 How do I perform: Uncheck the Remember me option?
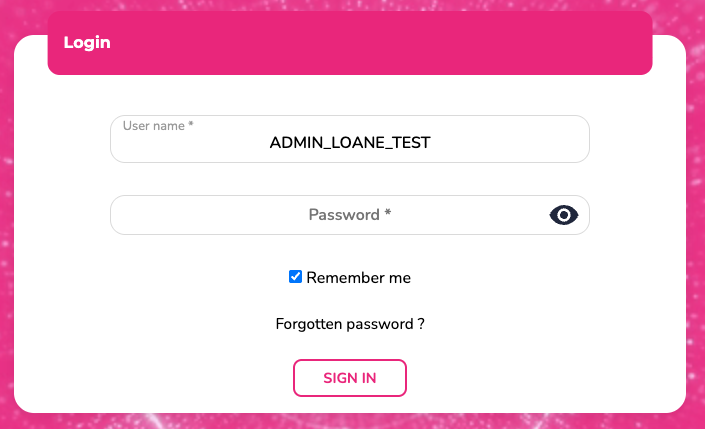(296, 277)
